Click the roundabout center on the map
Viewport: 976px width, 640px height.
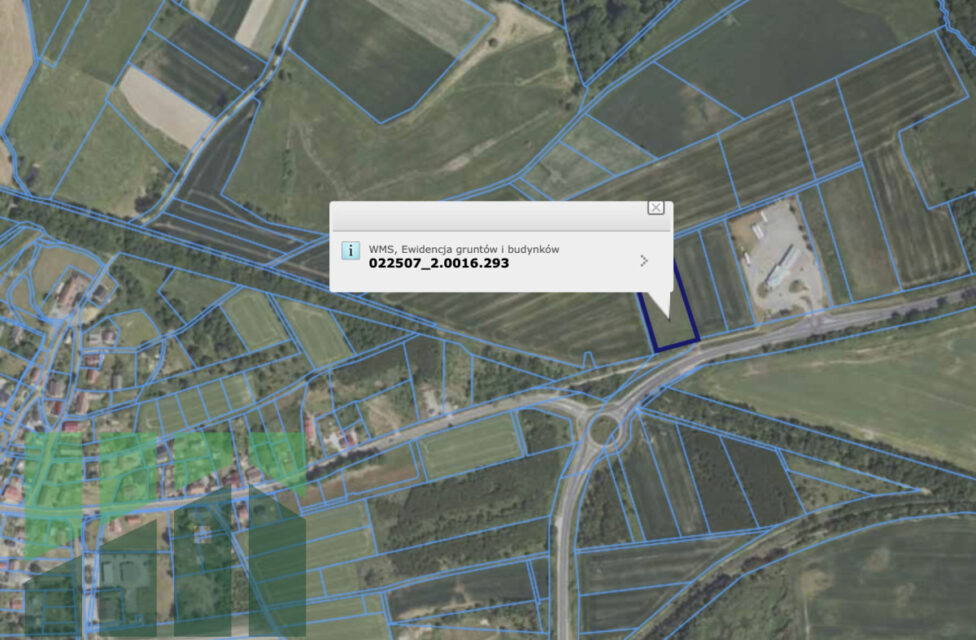point(603,431)
